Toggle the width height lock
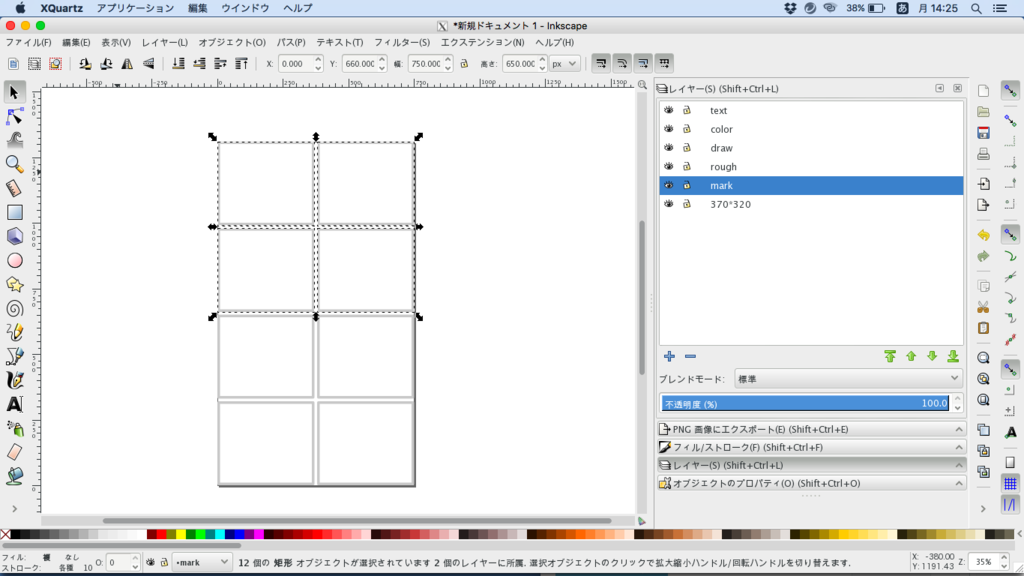Viewport: 1024px width, 576px height. pos(464,63)
